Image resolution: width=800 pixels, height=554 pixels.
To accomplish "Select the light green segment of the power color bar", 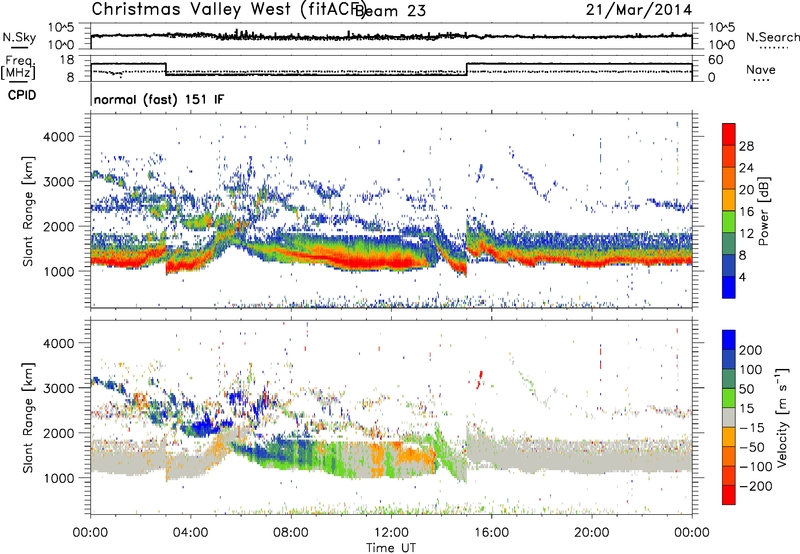I will [x=729, y=222].
